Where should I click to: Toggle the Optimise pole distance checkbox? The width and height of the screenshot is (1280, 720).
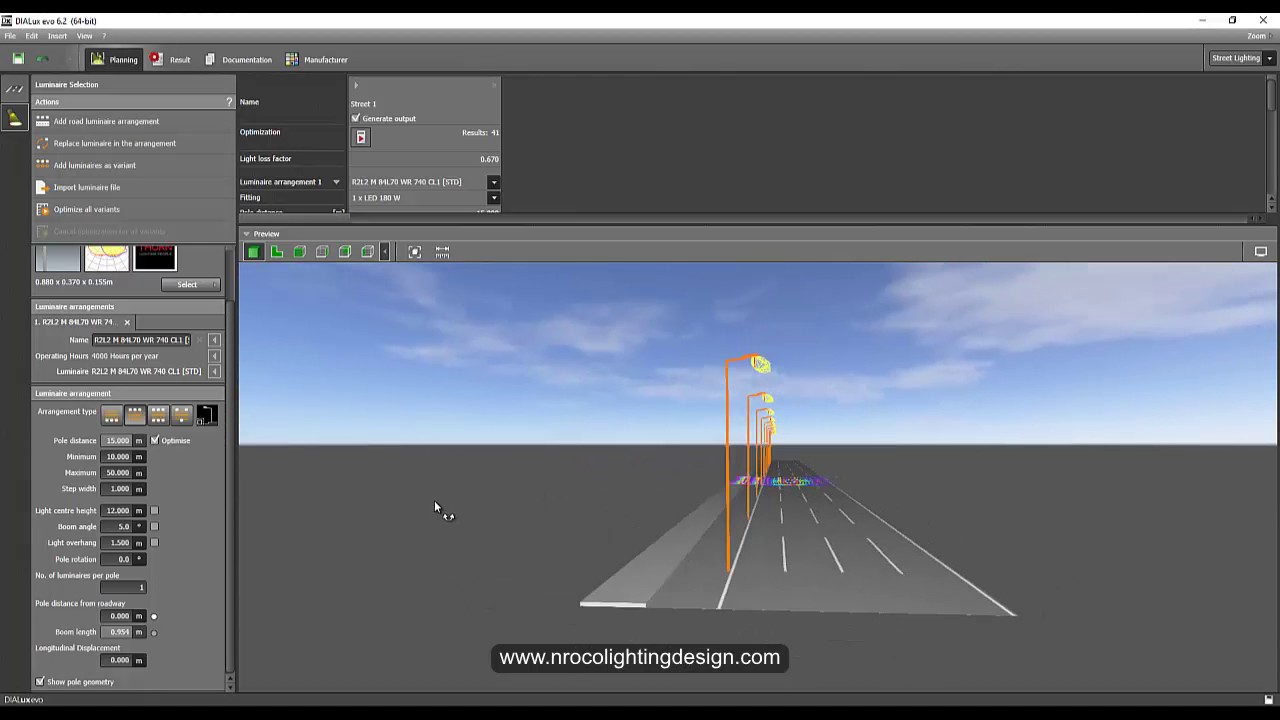coord(154,440)
